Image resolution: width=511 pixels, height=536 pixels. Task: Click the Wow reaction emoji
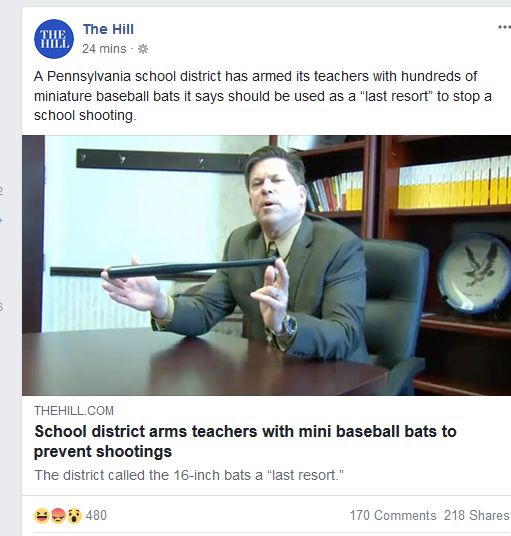[75, 515]
